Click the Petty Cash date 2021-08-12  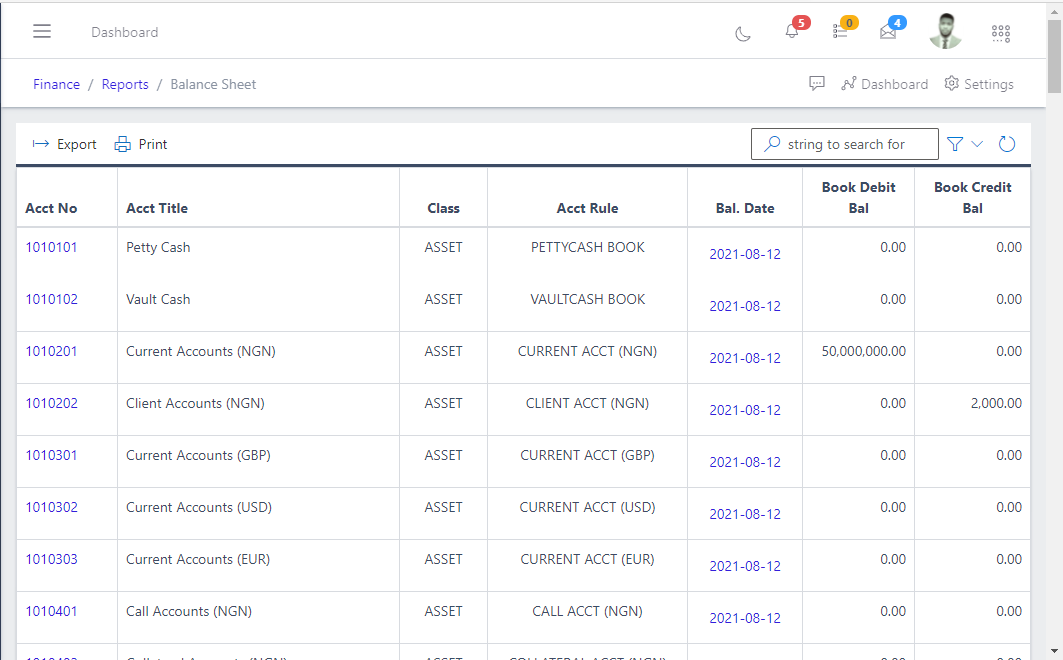coord(745,254)
